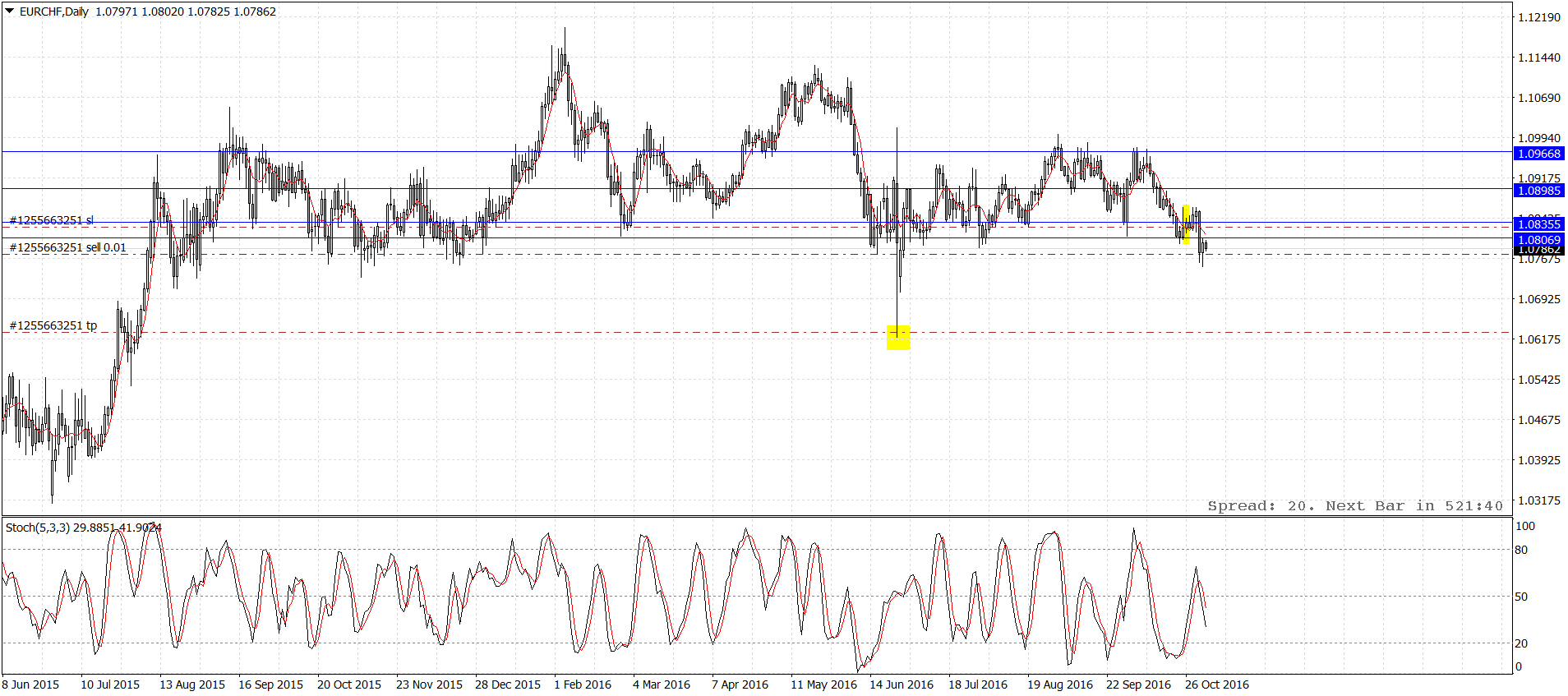Click the 8 Jun 2015 date label
Screen dimensions: 1568x696
coord(31,684)
